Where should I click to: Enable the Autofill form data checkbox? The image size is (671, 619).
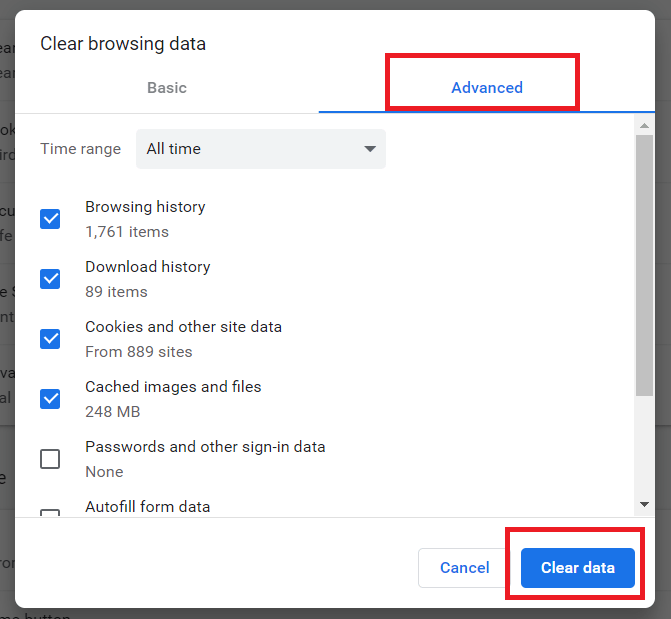click(50, 512)
